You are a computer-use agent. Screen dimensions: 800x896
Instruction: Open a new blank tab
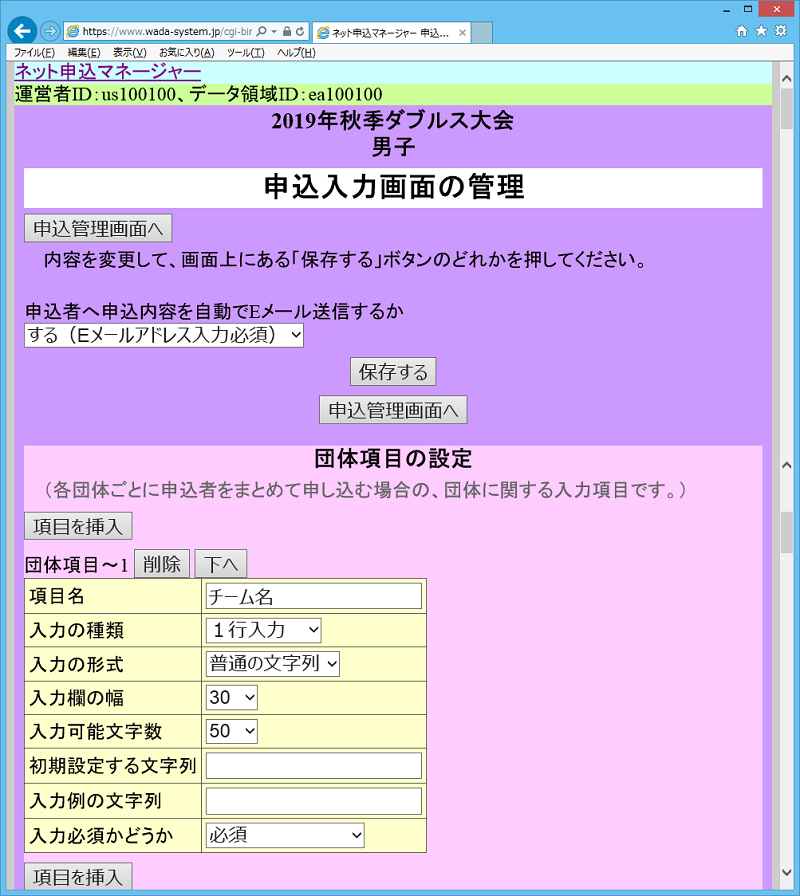coord(482,33)
